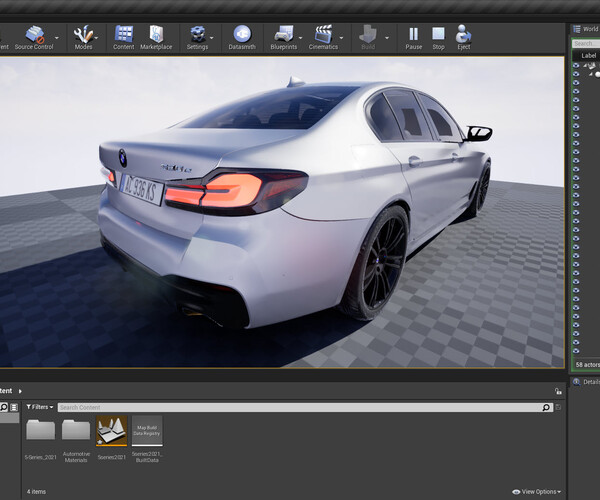The height and width of the screenshot is (500, 600).
Task: Open the Source Control toolbar button
Action: (x=34, y=37)
